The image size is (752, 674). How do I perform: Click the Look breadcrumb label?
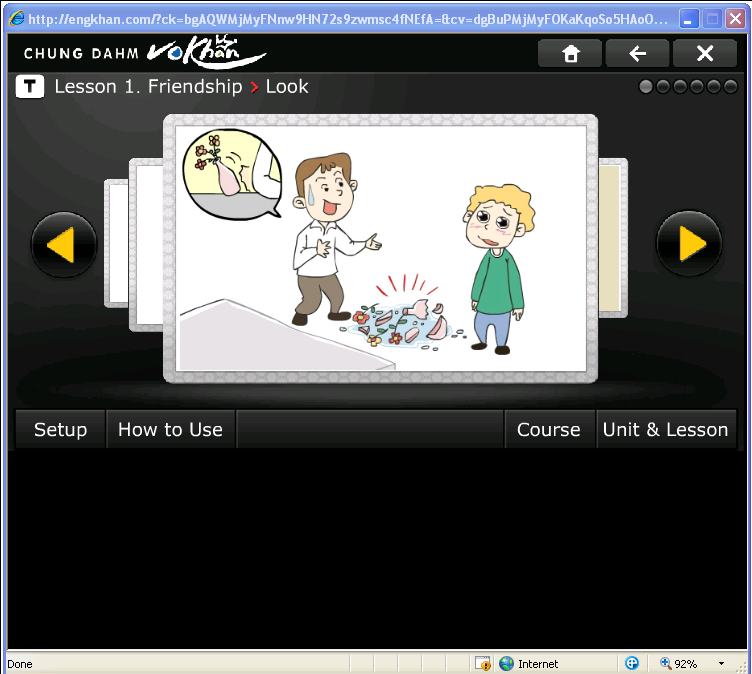point(287,87)
